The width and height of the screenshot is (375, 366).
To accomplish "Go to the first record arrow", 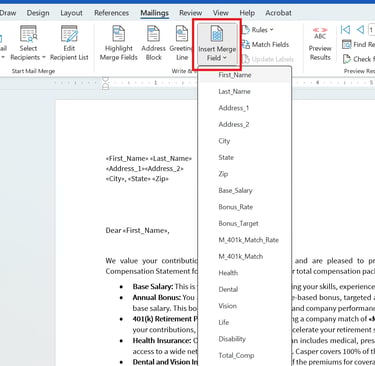I will [x=345, y=30].
